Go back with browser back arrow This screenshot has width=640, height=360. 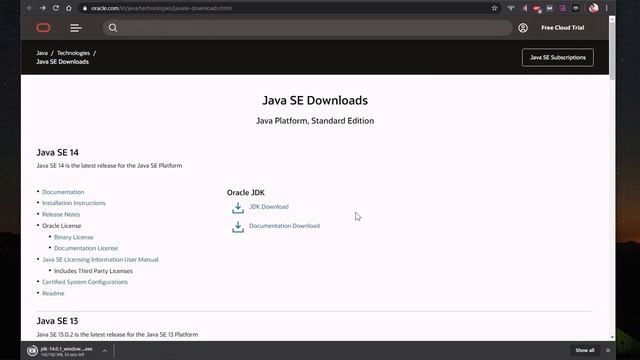[x=29, y=8]
